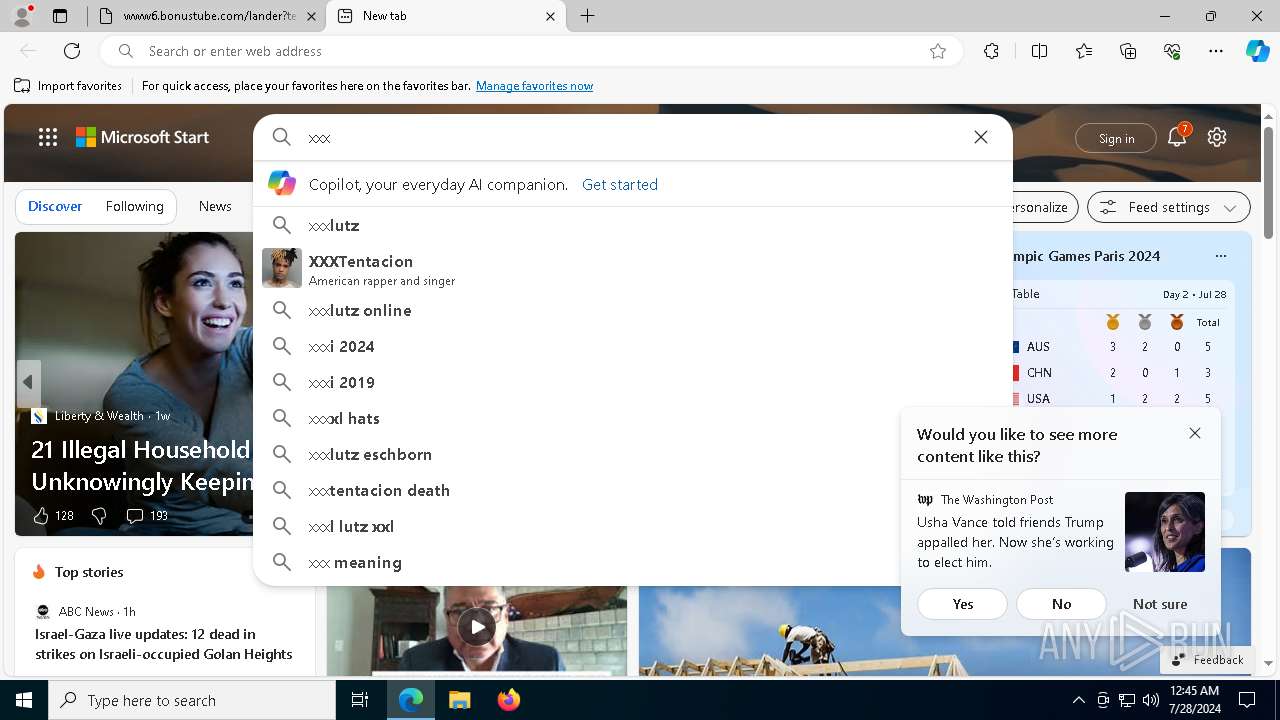Click the Sign in button
1280x720 pixels.
click(1116, 138)
